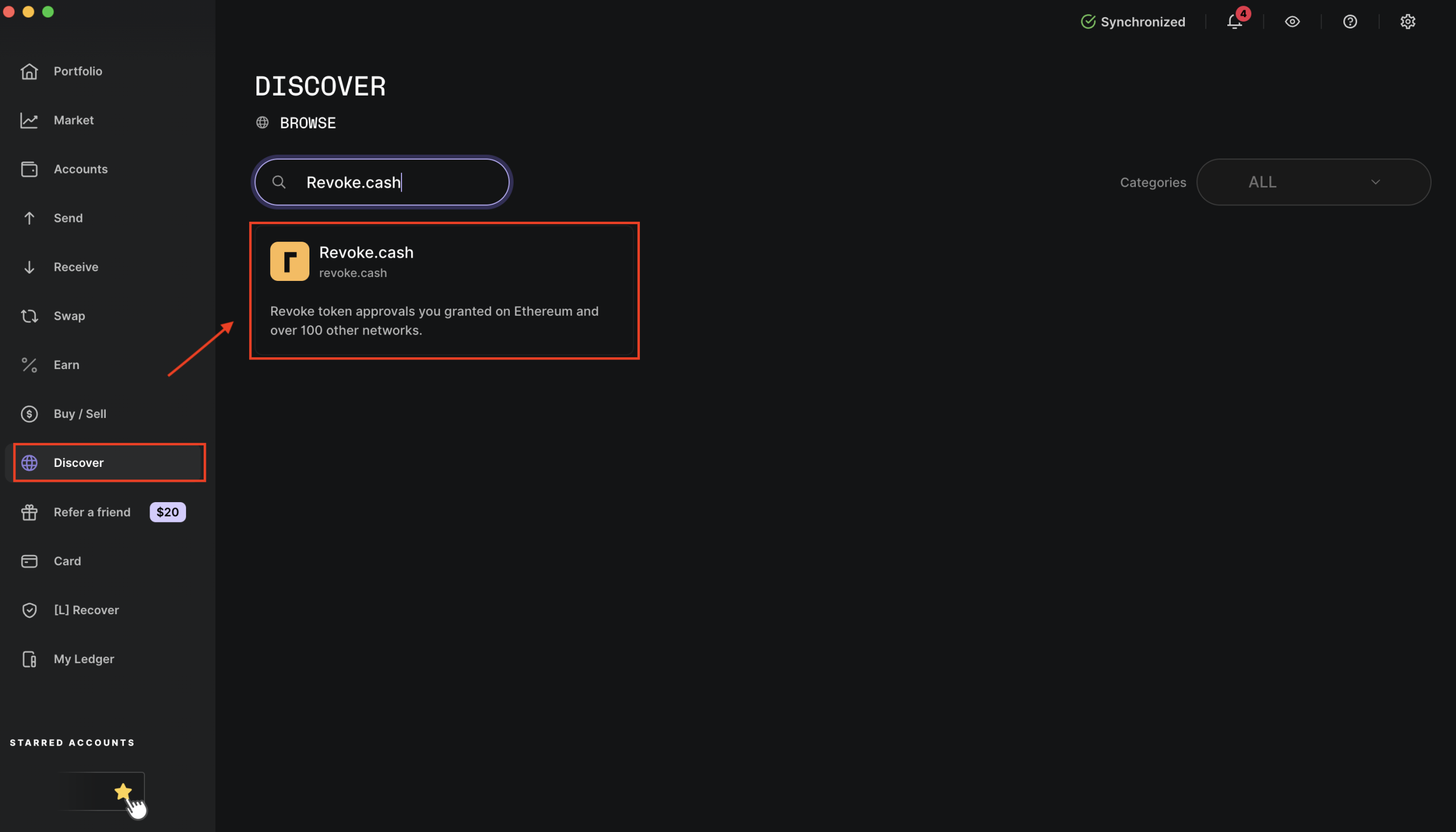Screen dimensions: 1456x832
Task: Open the Portfolio sidebar item
Action: point(78,72)
